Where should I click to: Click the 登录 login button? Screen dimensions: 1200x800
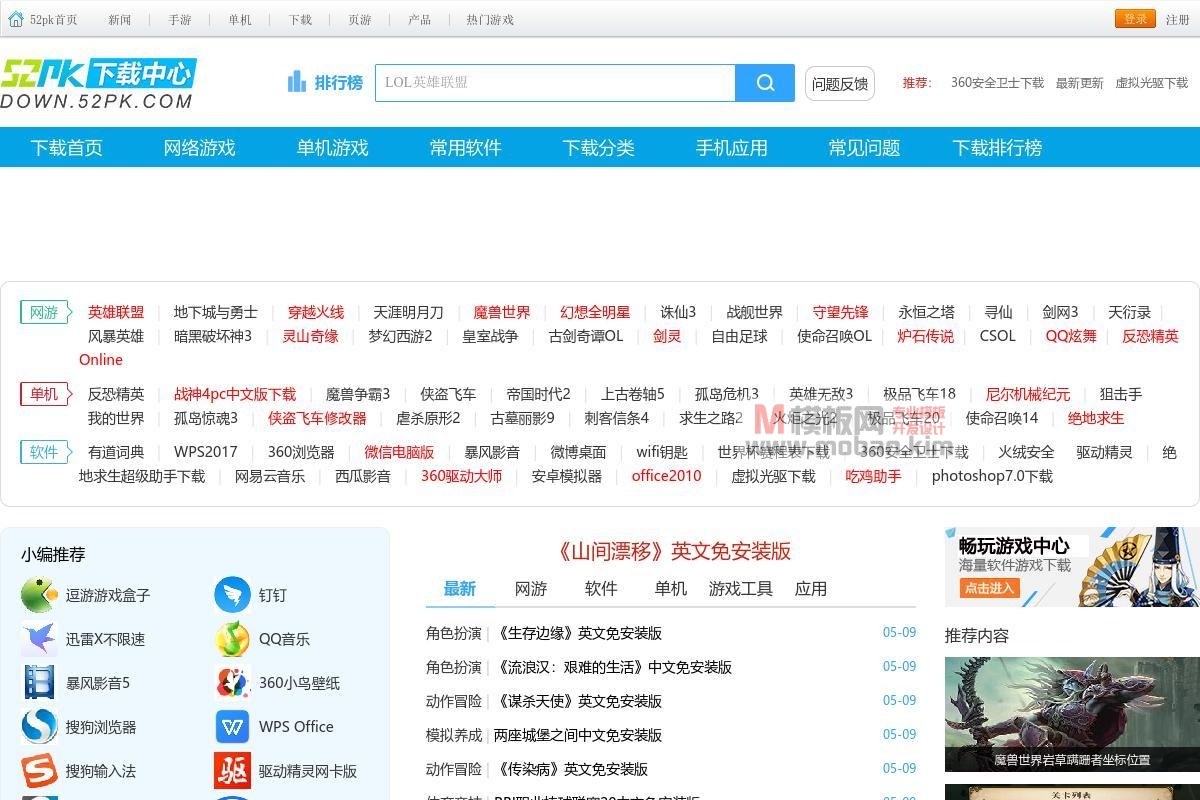point(1135,19)
